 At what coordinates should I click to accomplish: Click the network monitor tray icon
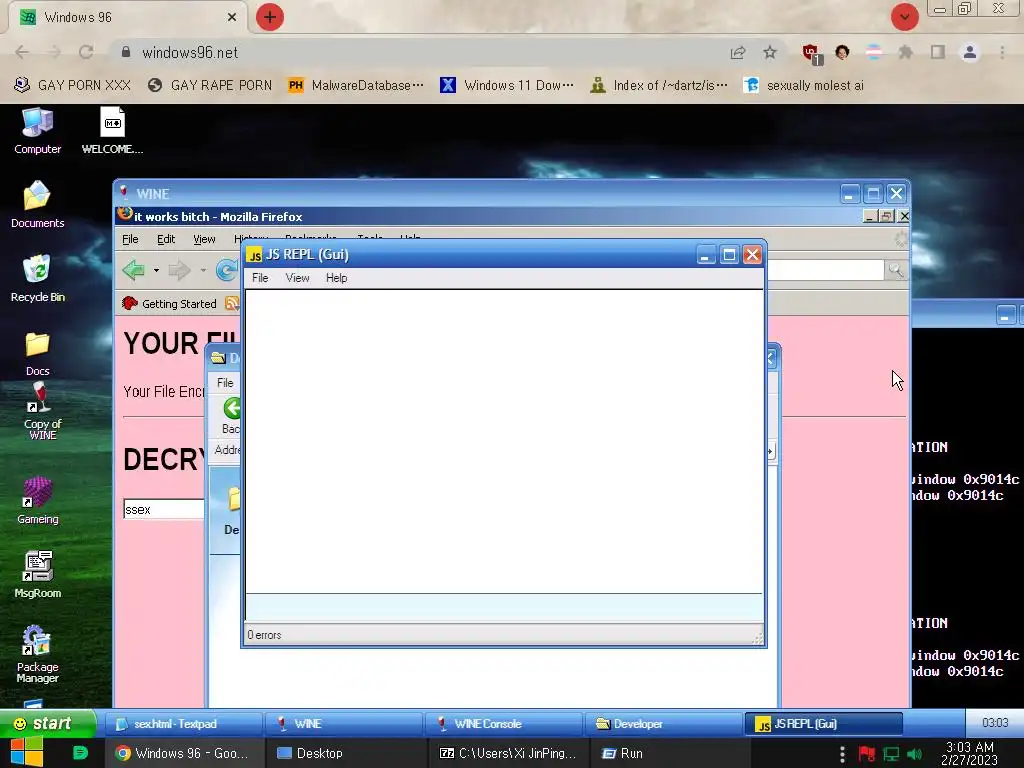pyautogui.click(x=891, y=754)
